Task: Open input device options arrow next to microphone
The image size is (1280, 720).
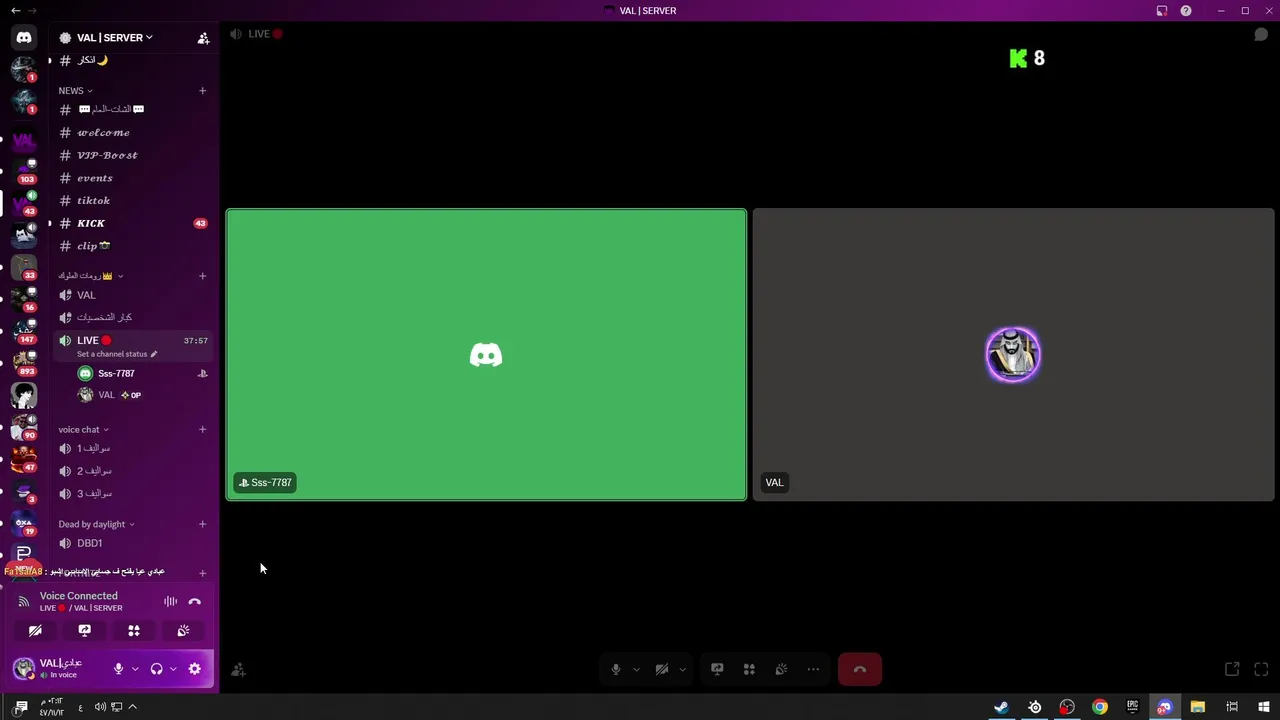Action: point(135,669)
